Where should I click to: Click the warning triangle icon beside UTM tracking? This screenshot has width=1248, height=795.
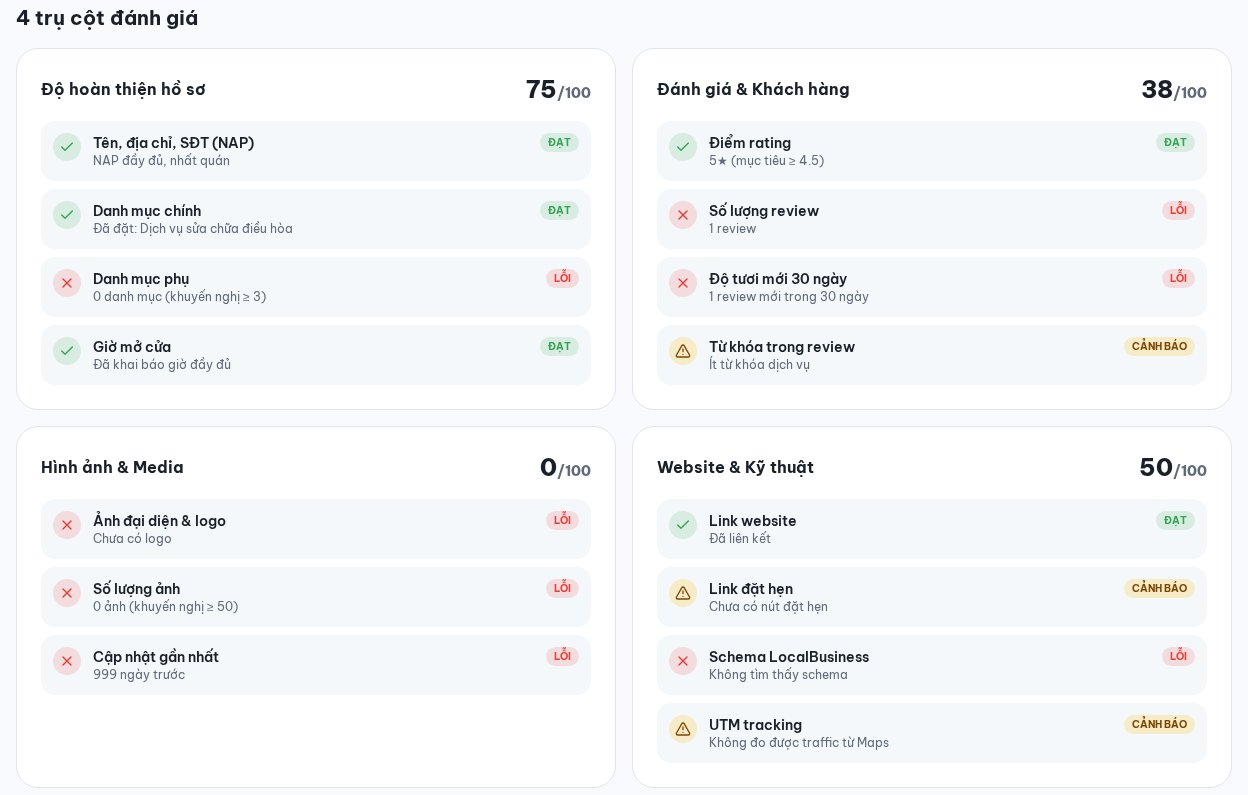tap(683, 729)
